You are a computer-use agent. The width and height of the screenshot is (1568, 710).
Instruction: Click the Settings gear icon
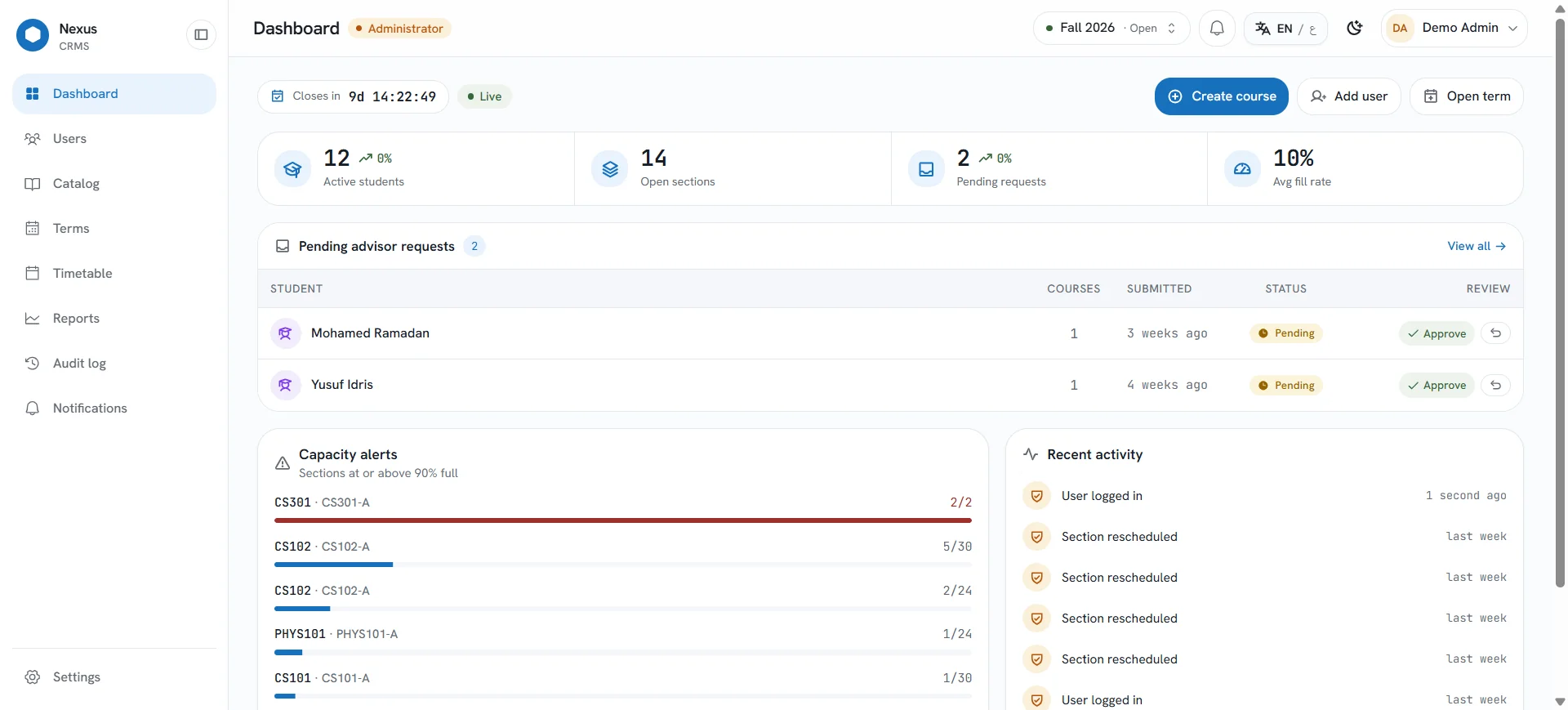click(33, 677)
